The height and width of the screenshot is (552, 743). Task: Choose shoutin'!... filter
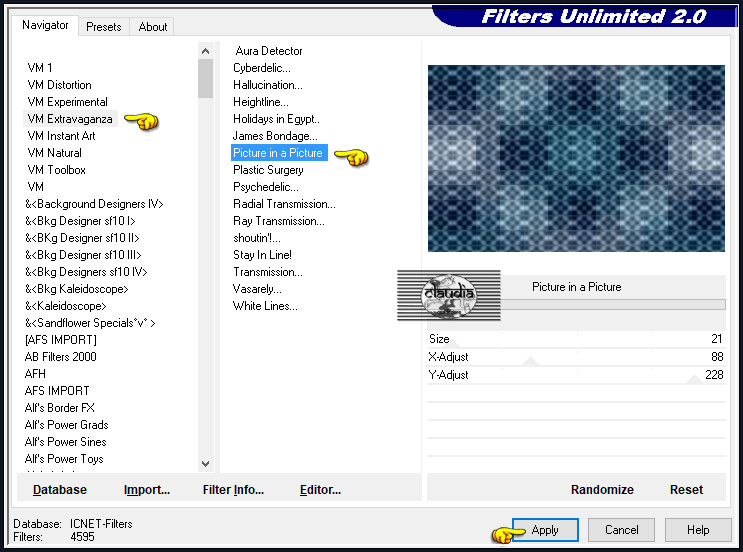256,238
